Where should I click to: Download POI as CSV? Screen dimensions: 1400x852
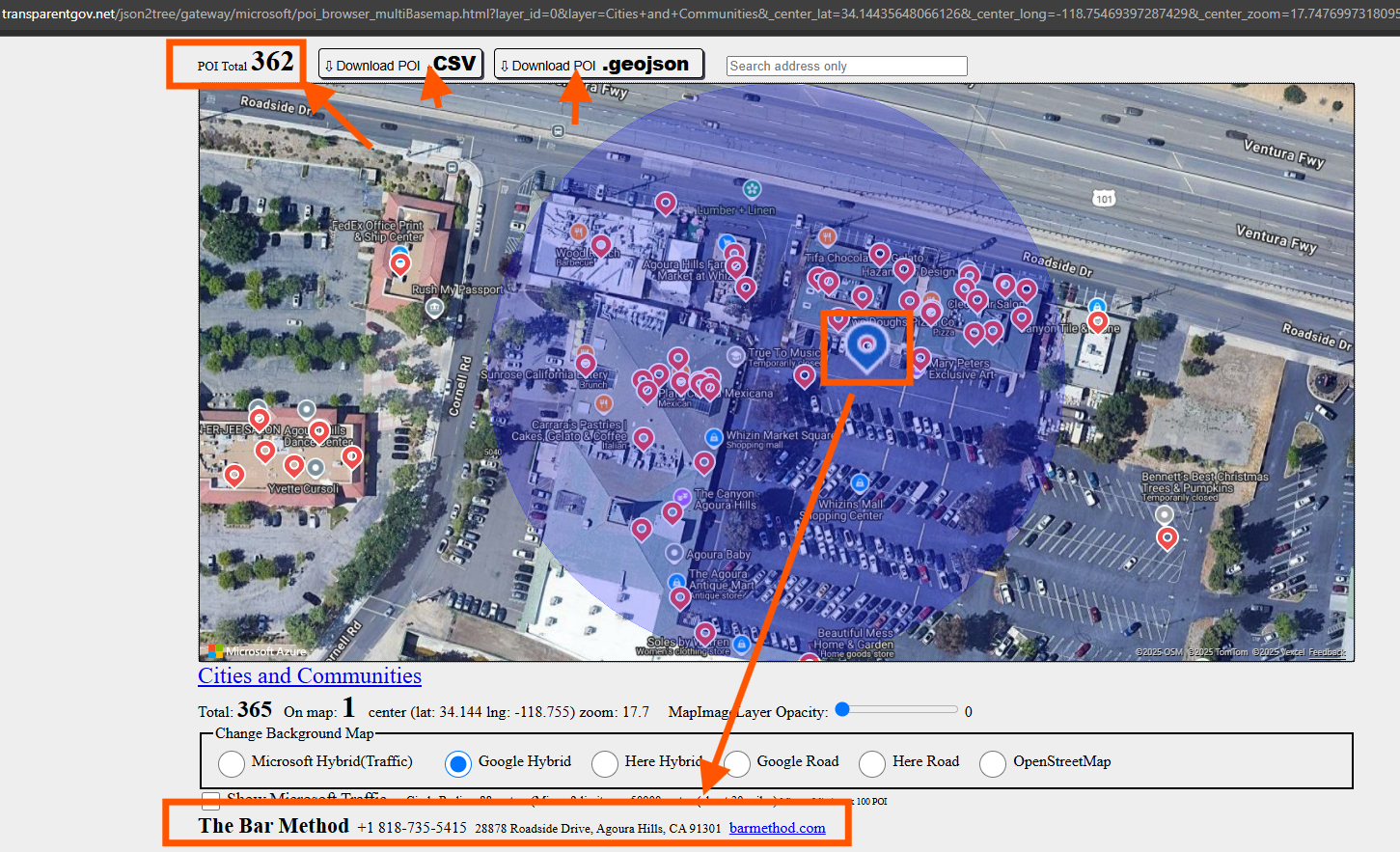pyautogui.click(x=400, y=65)
